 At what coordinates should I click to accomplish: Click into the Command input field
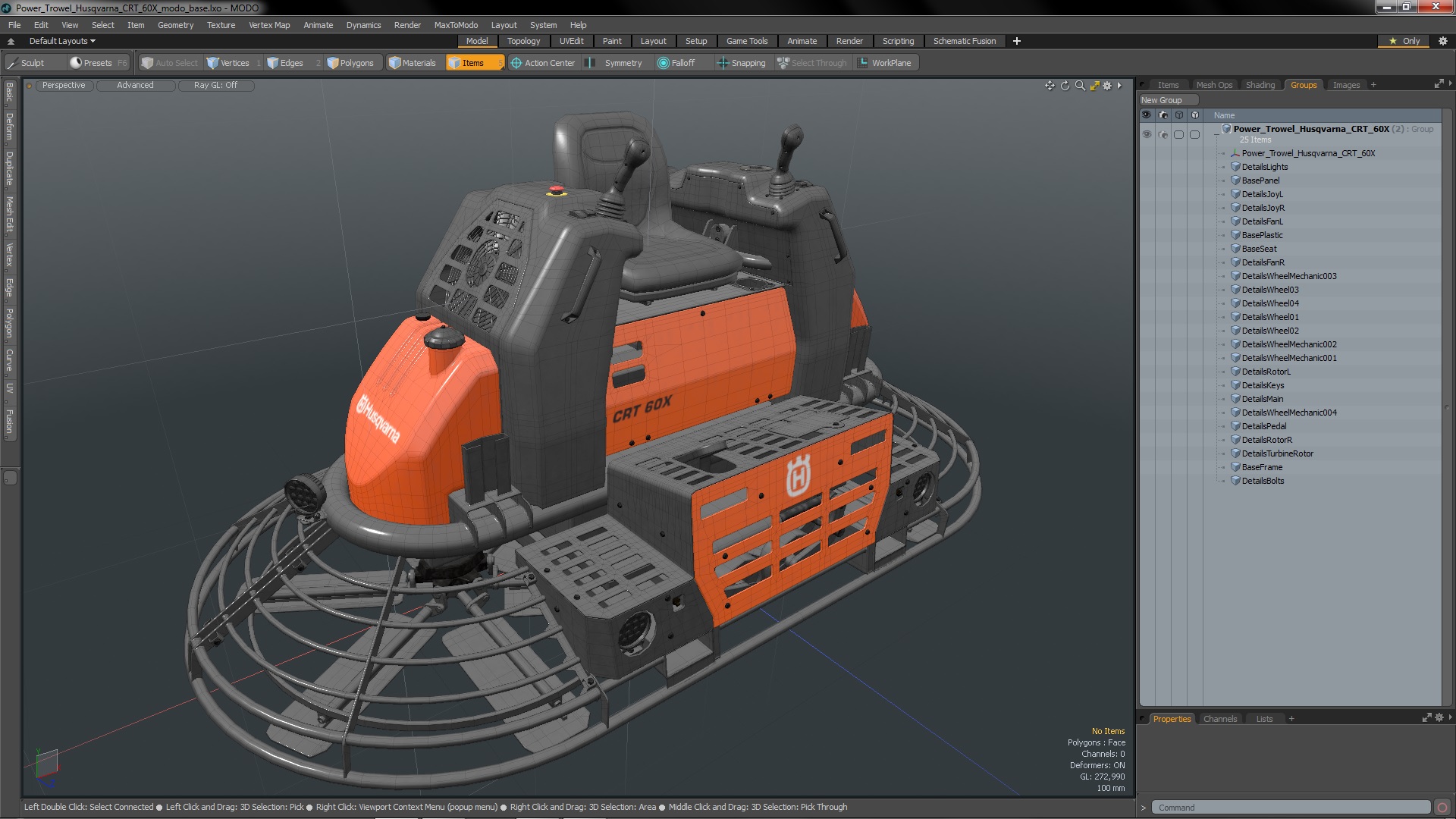(x=1289, y=808)
